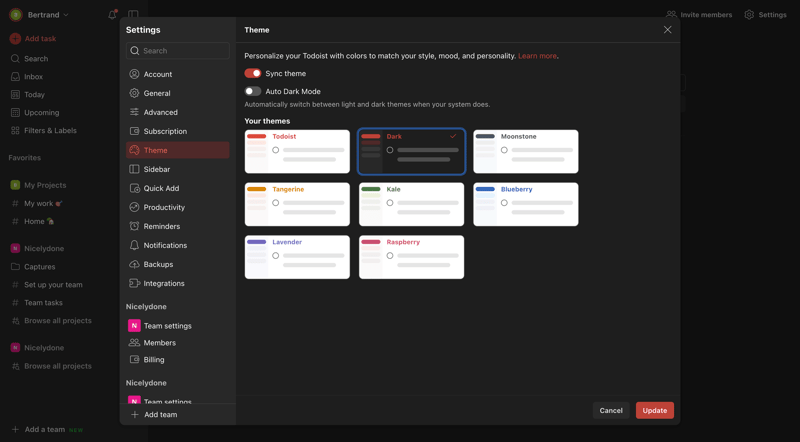Follow the Learn more link
Image resolution: width=800 pixels, height=442 pixels.
(x=537, y=56)
